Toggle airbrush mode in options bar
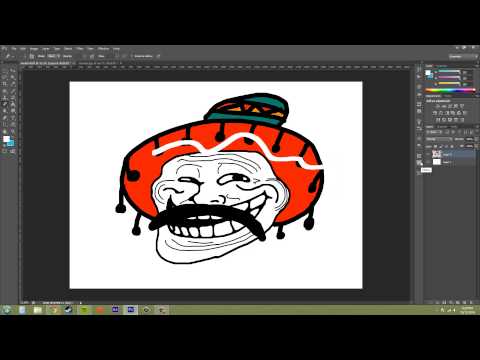The width and height of the screenshot is (480, 360). (124, 56)
